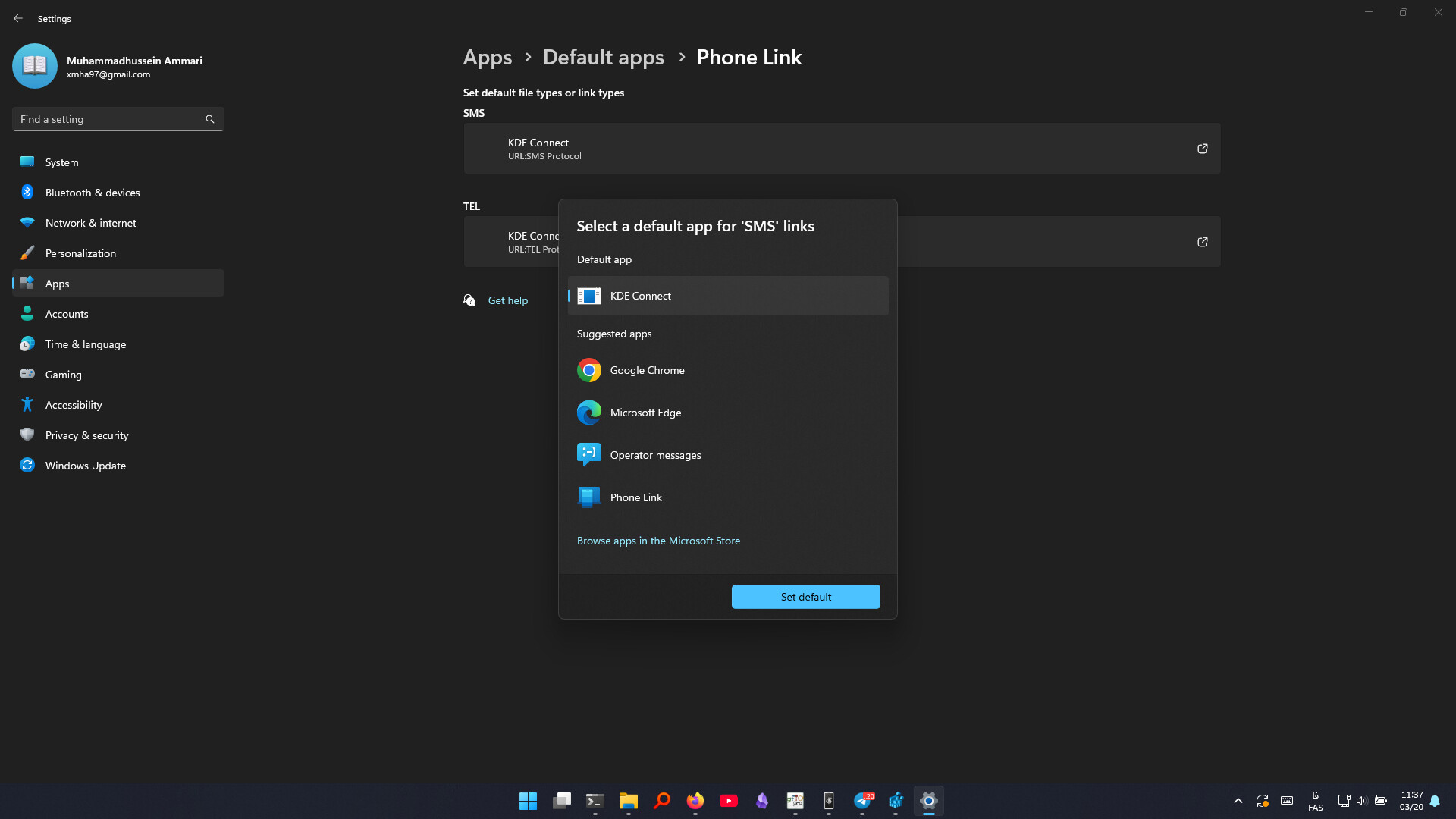Open the volume control in tray

(1361, 801)
